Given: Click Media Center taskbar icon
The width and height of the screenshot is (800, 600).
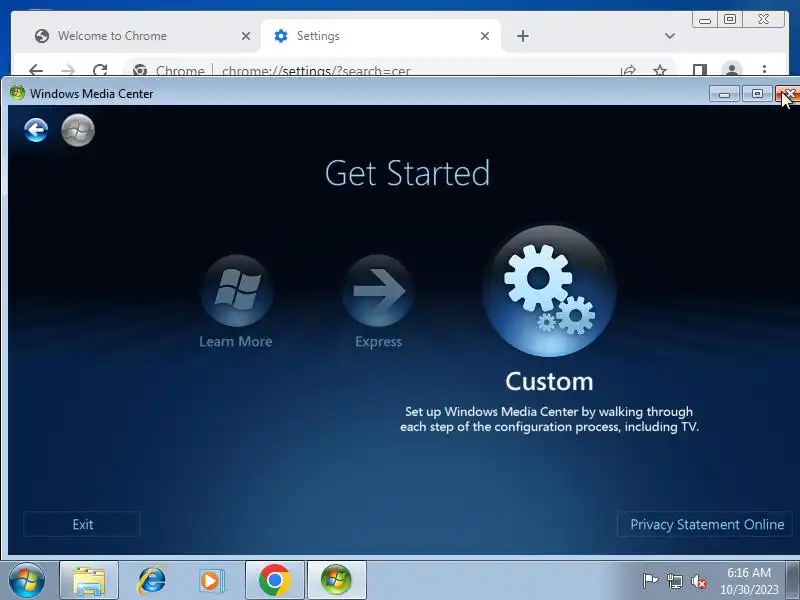Looking at the screenshot, I should (336, 581).
